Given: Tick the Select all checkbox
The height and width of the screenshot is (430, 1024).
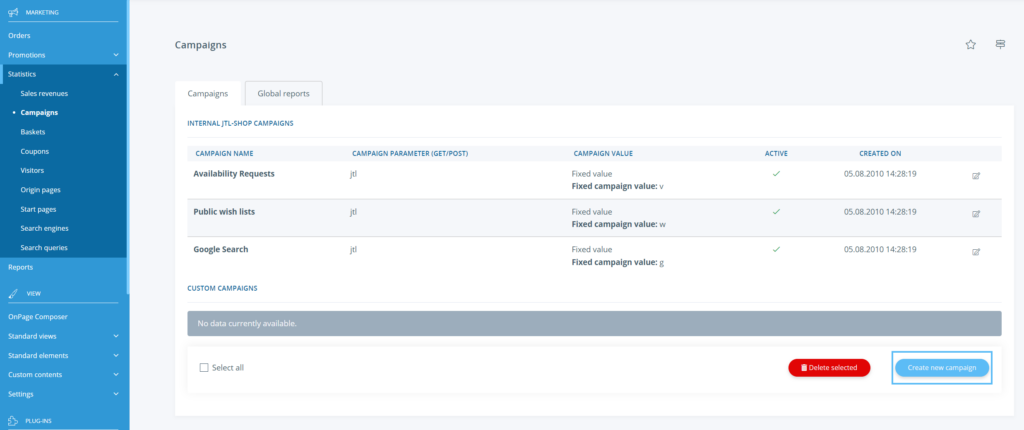Looking at the screenshot, I should tap(204, 368).
